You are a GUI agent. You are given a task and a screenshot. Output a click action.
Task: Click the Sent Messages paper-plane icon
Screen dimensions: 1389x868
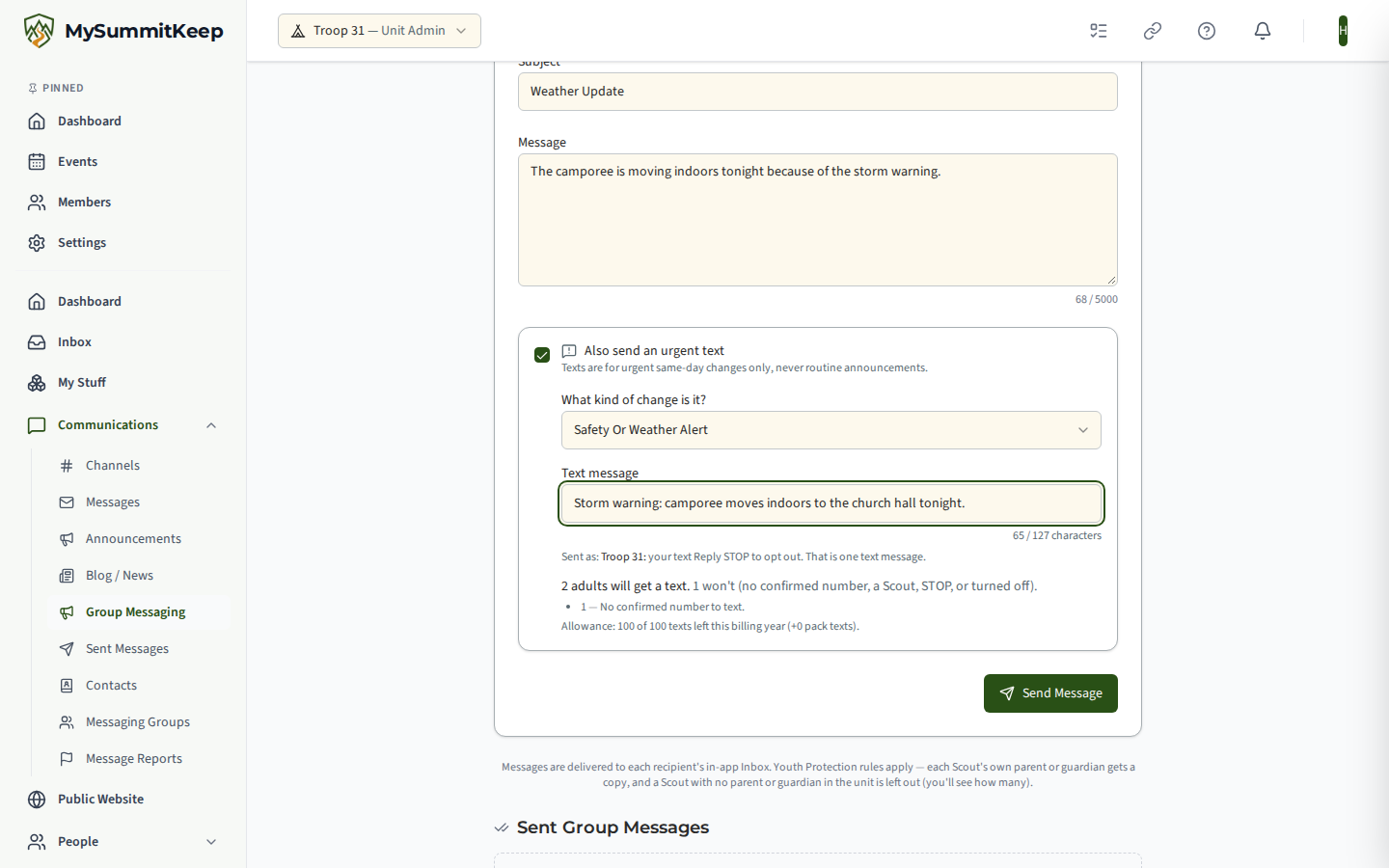(x=67, y=649)
